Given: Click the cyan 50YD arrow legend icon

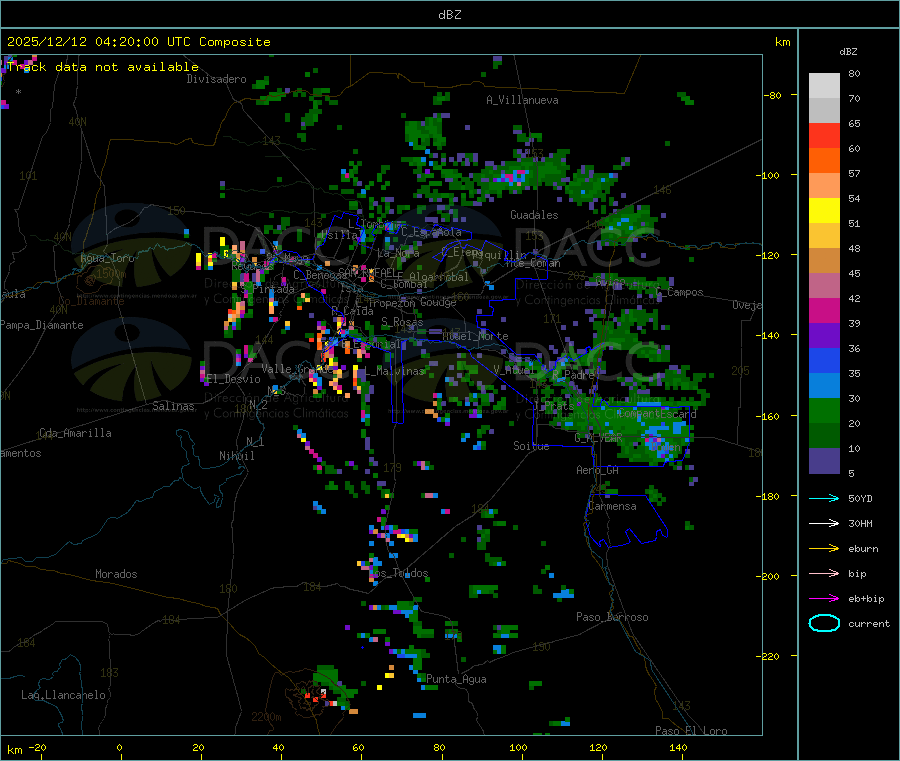Looking at the screenshot, I should tap(824, 498).
